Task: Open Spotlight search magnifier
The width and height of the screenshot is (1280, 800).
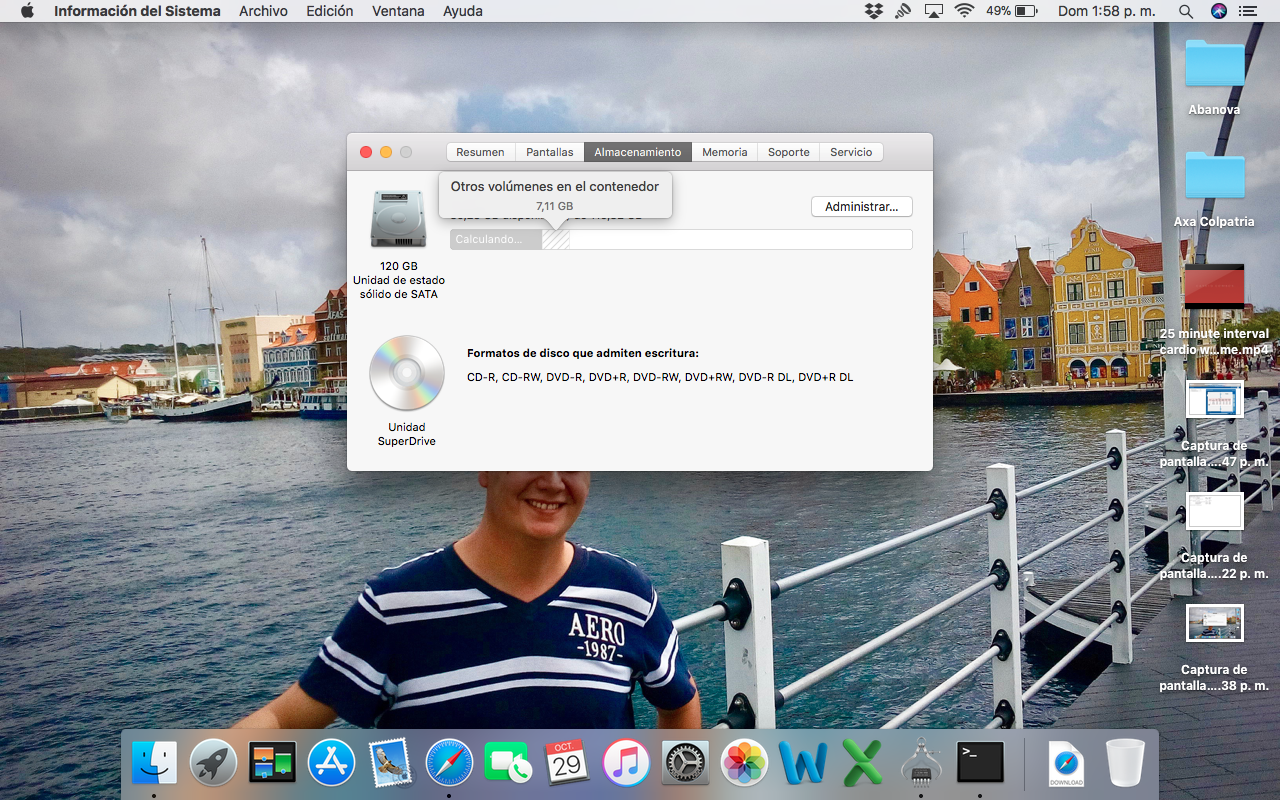Action: [1185, 11]
